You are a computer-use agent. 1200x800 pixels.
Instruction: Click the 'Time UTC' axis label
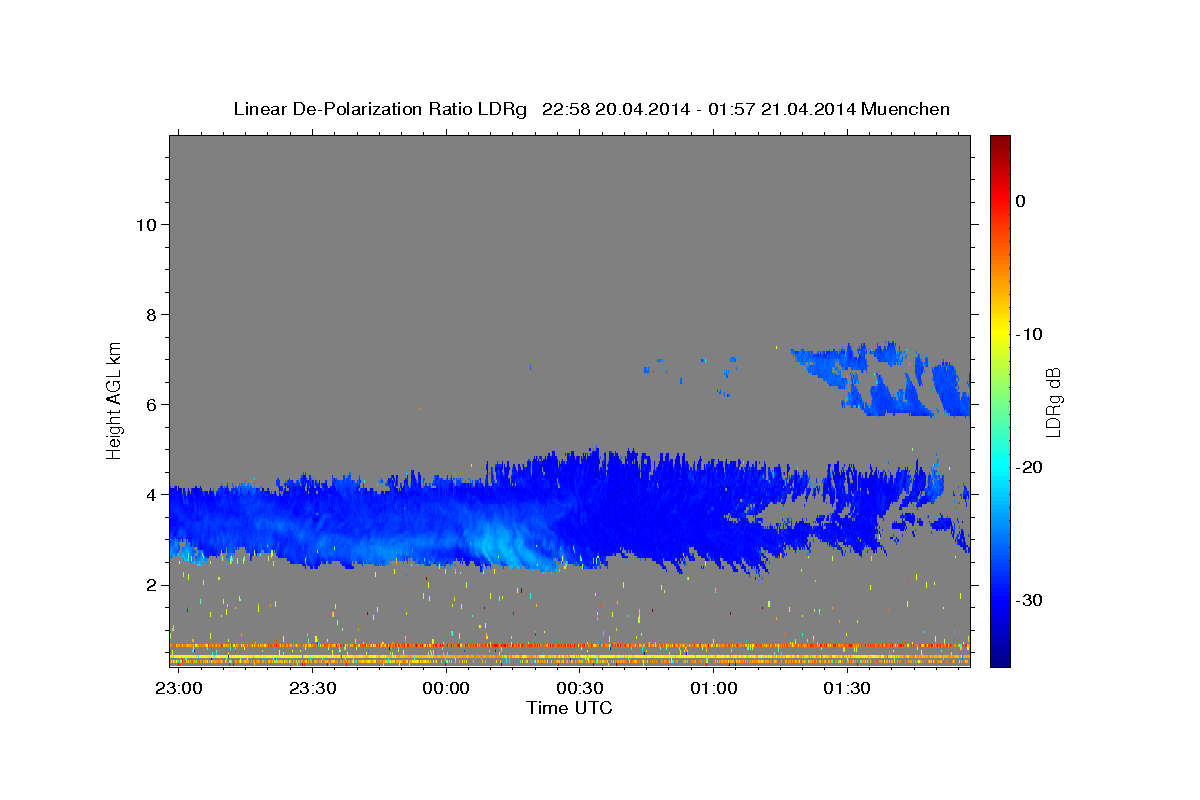click(569, 708)
